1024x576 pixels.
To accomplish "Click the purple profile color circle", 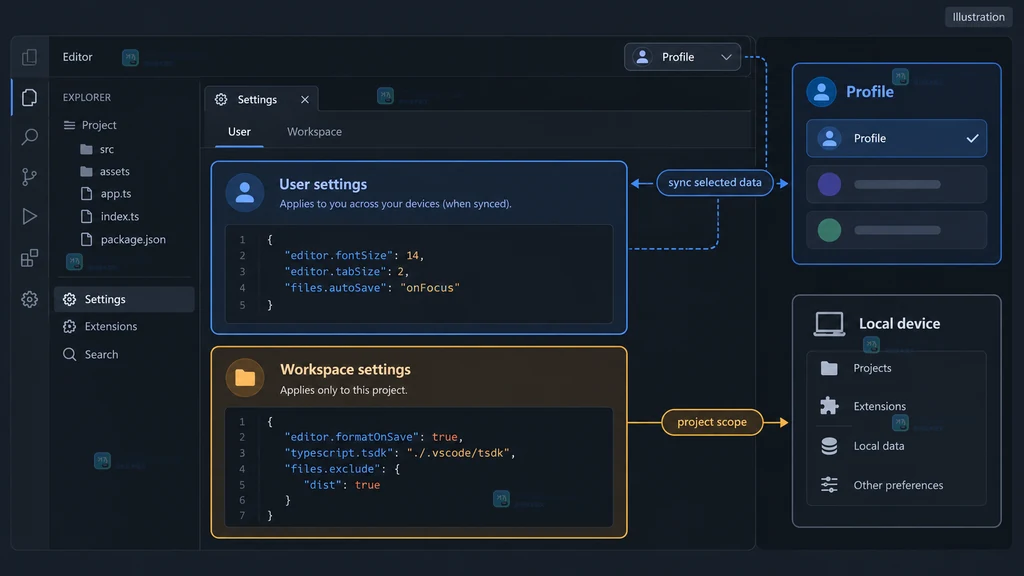I will (829, 184).
